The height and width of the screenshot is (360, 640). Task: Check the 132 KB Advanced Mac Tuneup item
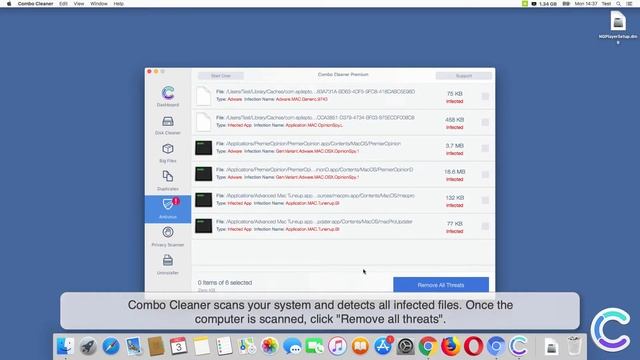pyautogui.click(x=485, y=200)
